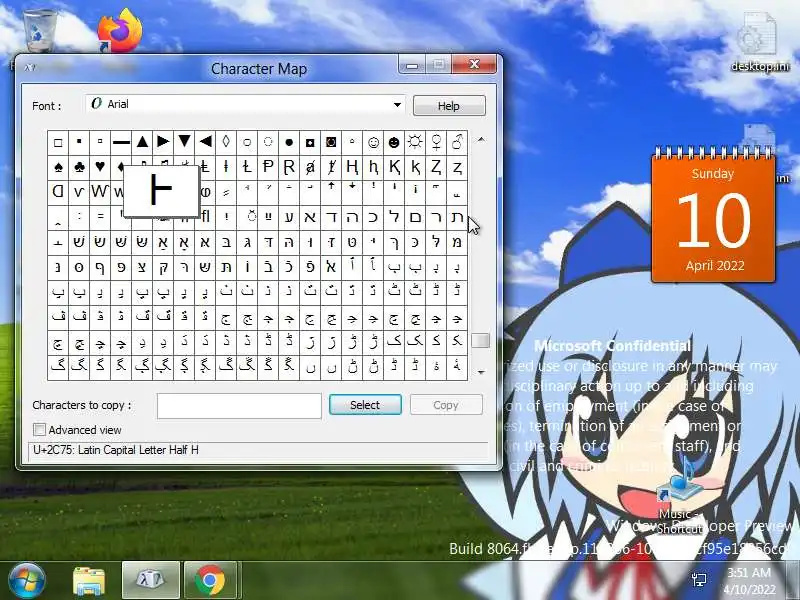Click the Character Map taskbar button

pos(151,580)
